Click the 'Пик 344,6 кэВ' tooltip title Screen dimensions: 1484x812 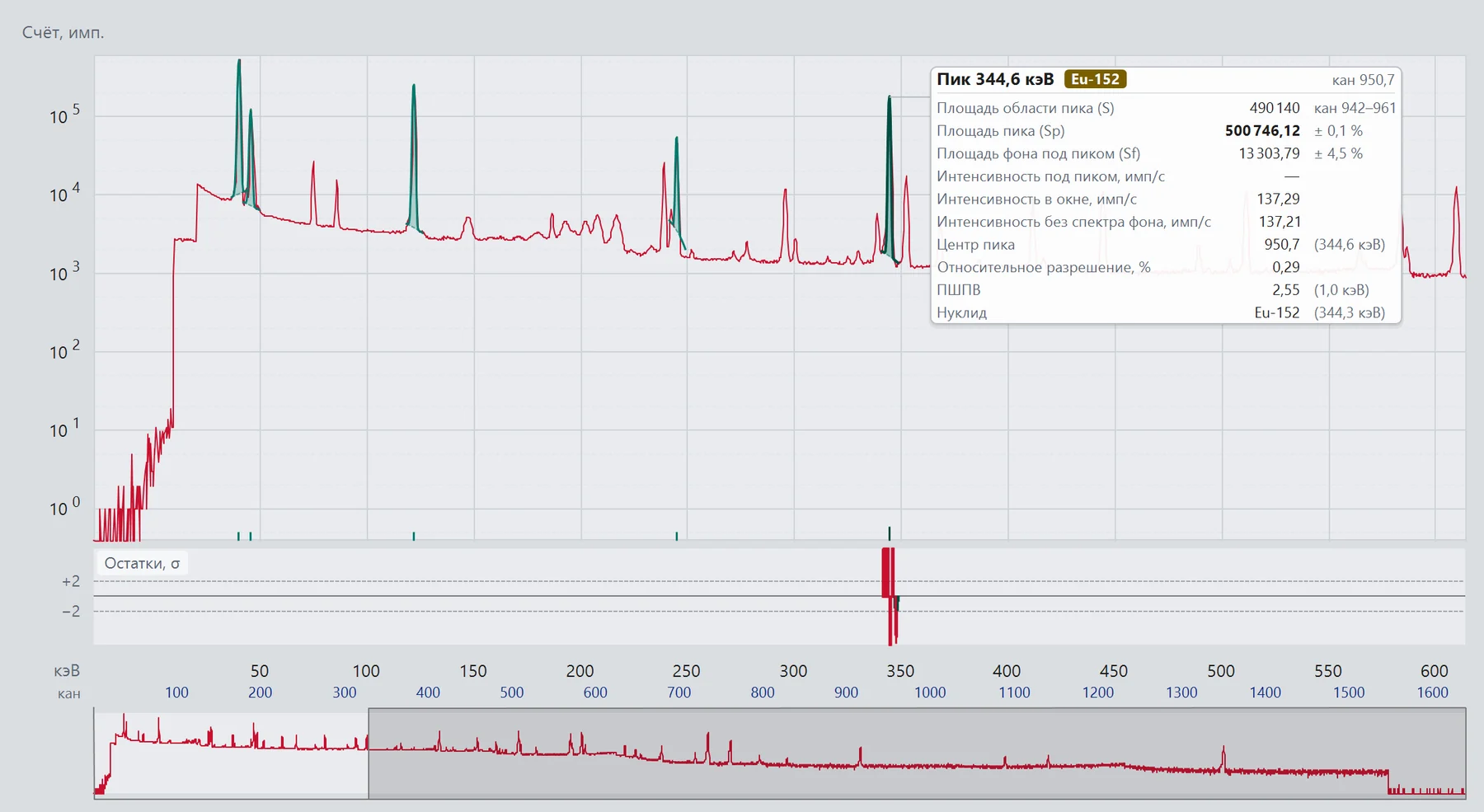tap(995, 79)
